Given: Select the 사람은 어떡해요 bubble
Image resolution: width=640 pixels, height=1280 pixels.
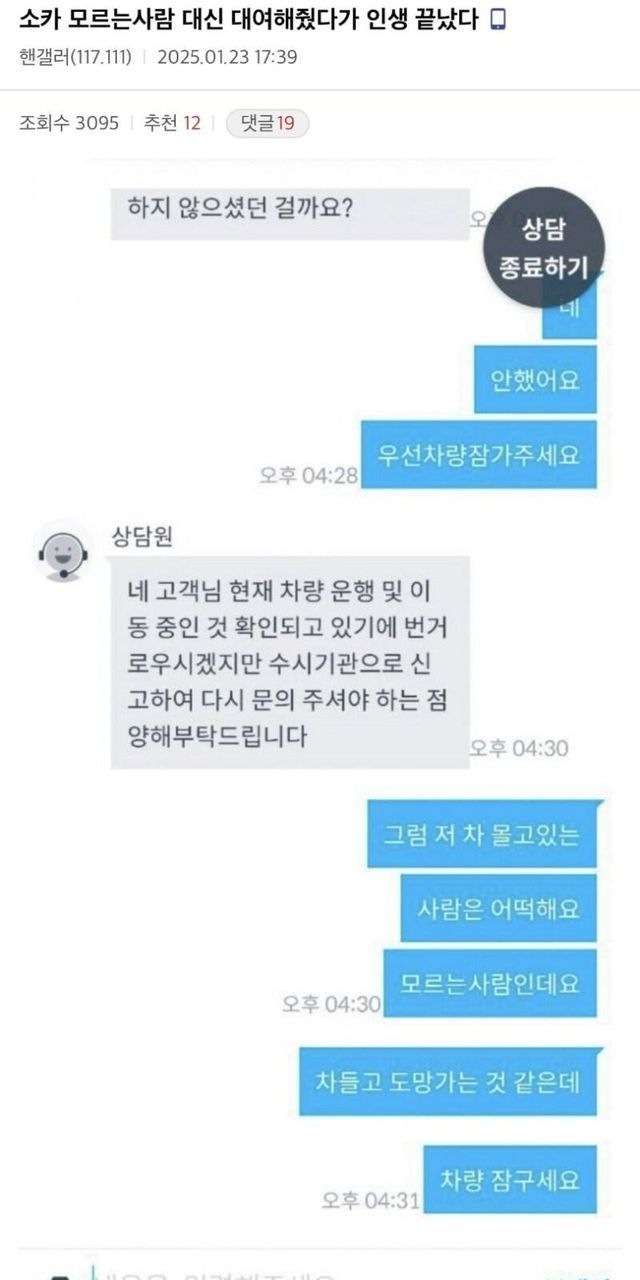Looking at the screenshot, I should (x=498, y=908).
